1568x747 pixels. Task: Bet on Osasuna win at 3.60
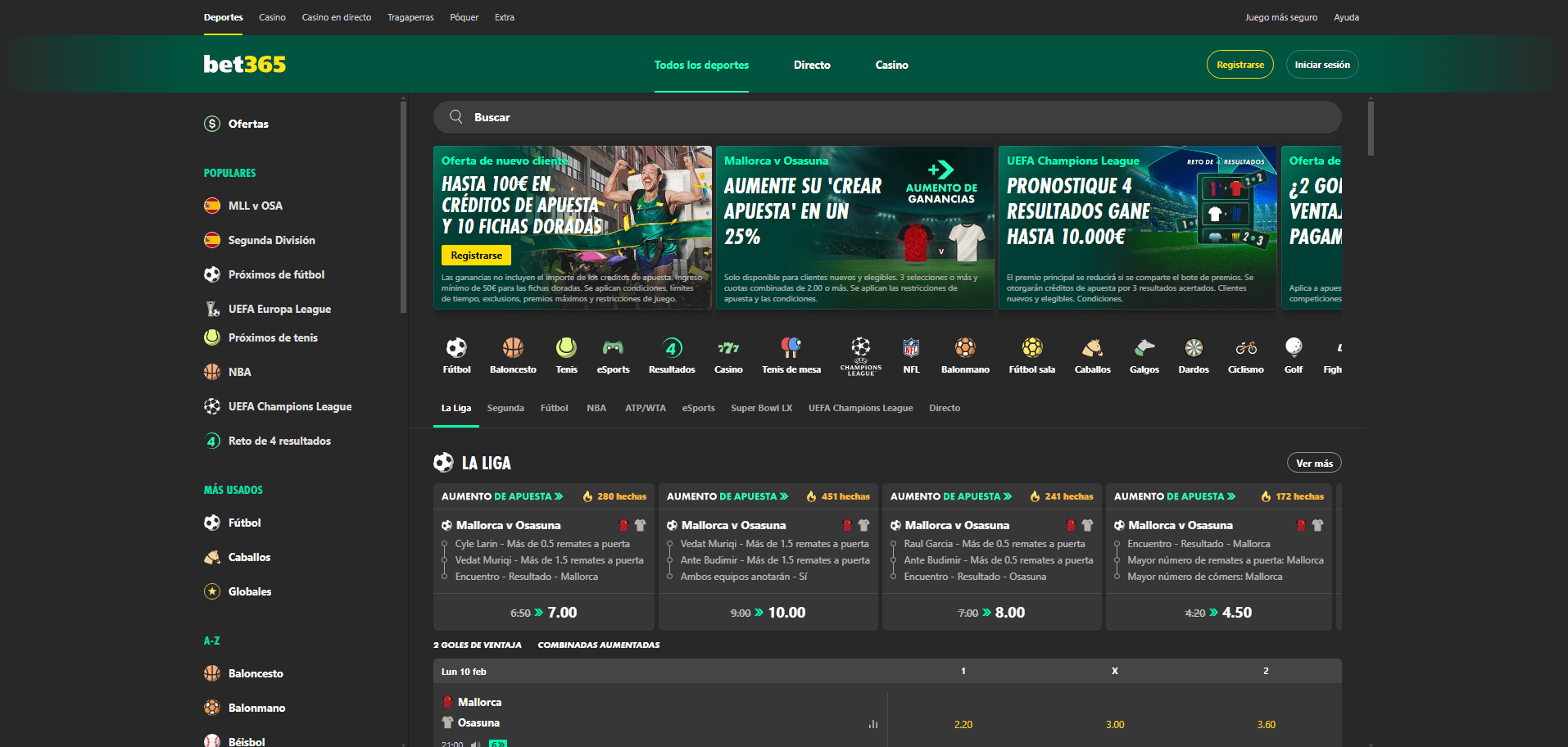(1267, 725)
